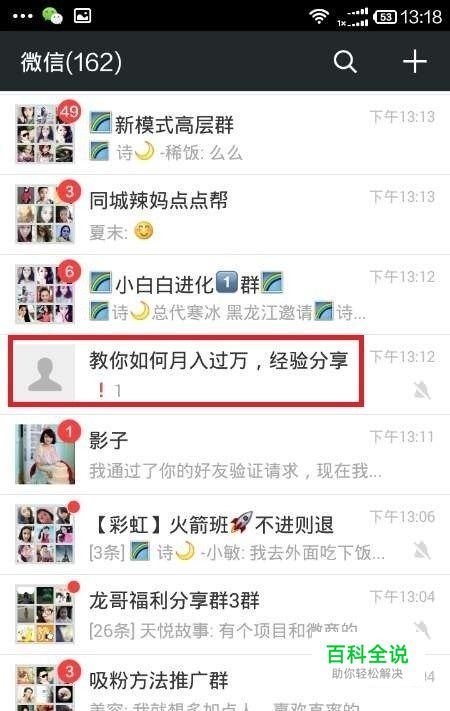450x711 pixels.
Task: Tap 影子 profile picture
Action: click(x=45, y=454)
